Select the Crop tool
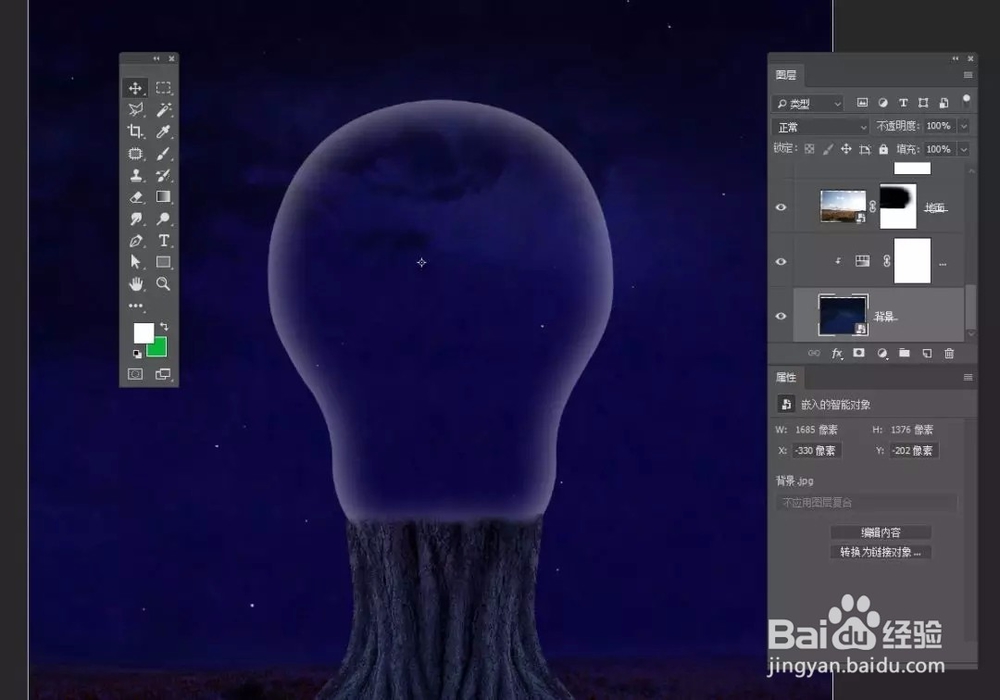 pos(135,131)
